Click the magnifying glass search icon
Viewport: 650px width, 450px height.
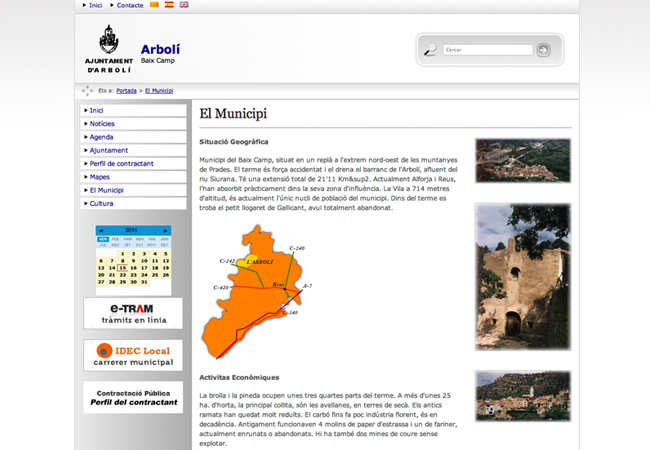[x=430, y=50]
